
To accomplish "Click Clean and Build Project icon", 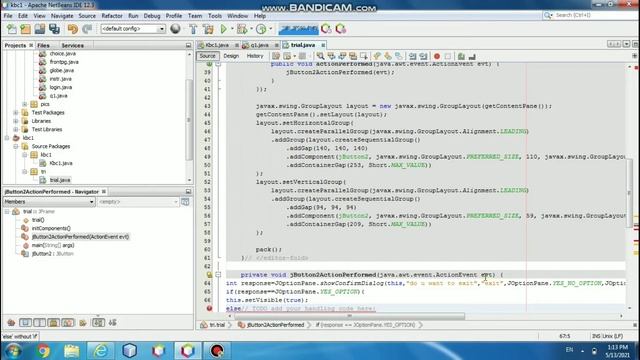I will click(208, 29).
